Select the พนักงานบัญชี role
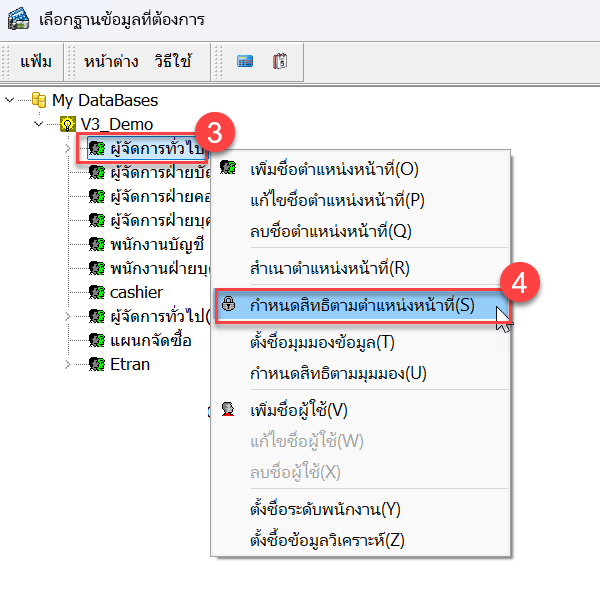The height and width of the screenshot is (598, 600). click(157, 244)
